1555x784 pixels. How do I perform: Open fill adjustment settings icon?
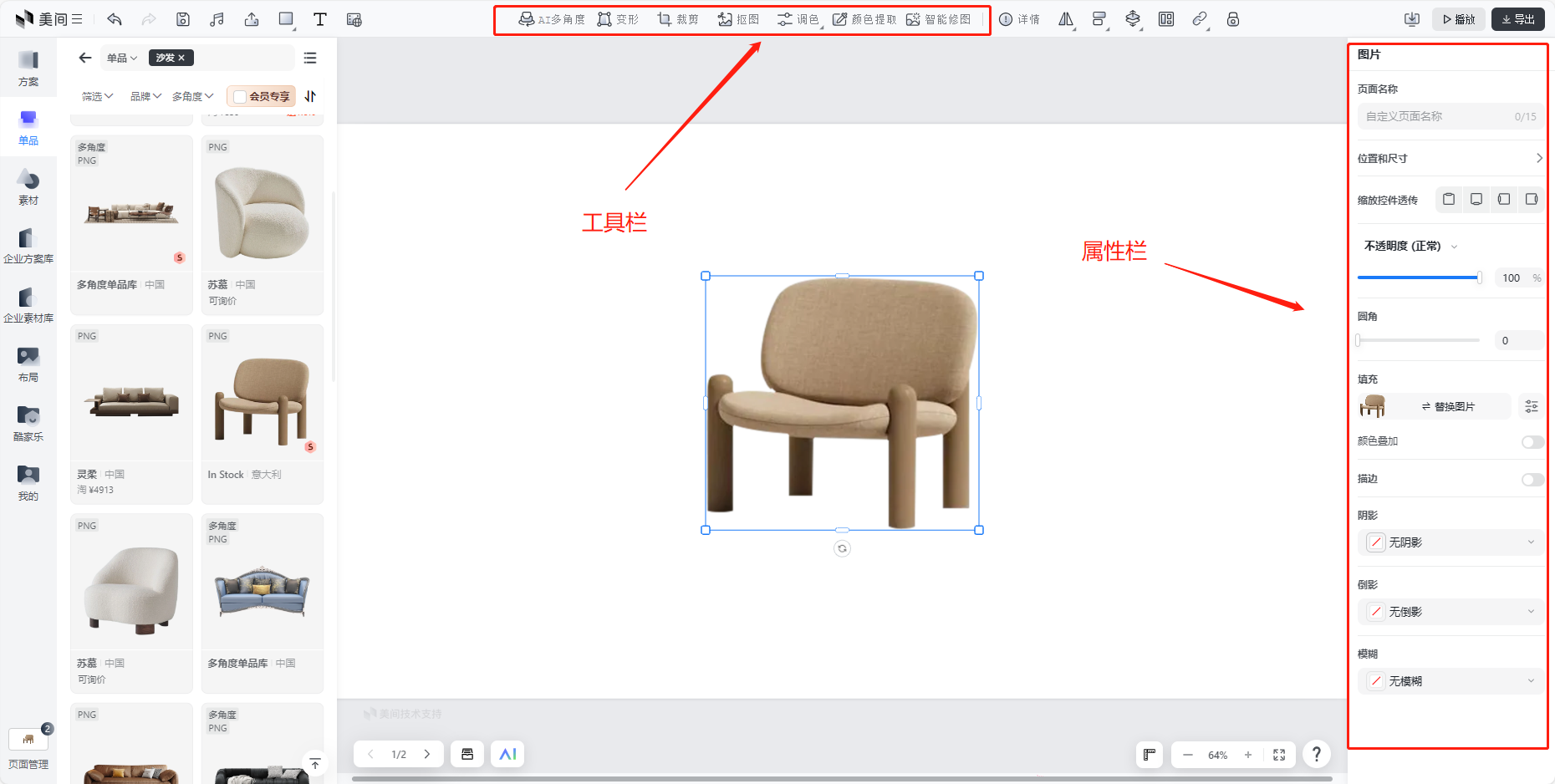(x=1531, y=406)
